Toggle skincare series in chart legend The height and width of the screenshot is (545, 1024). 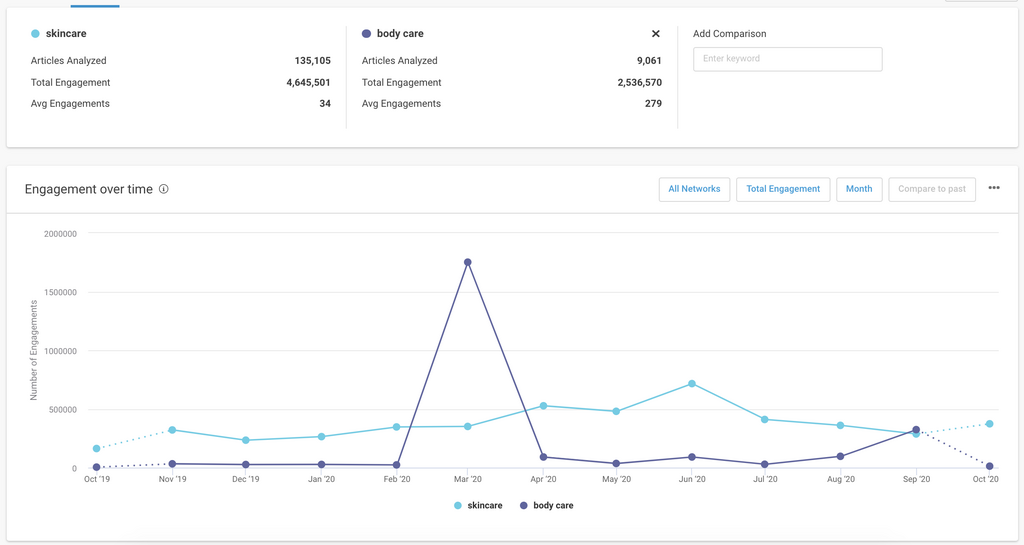pos(478,506)
